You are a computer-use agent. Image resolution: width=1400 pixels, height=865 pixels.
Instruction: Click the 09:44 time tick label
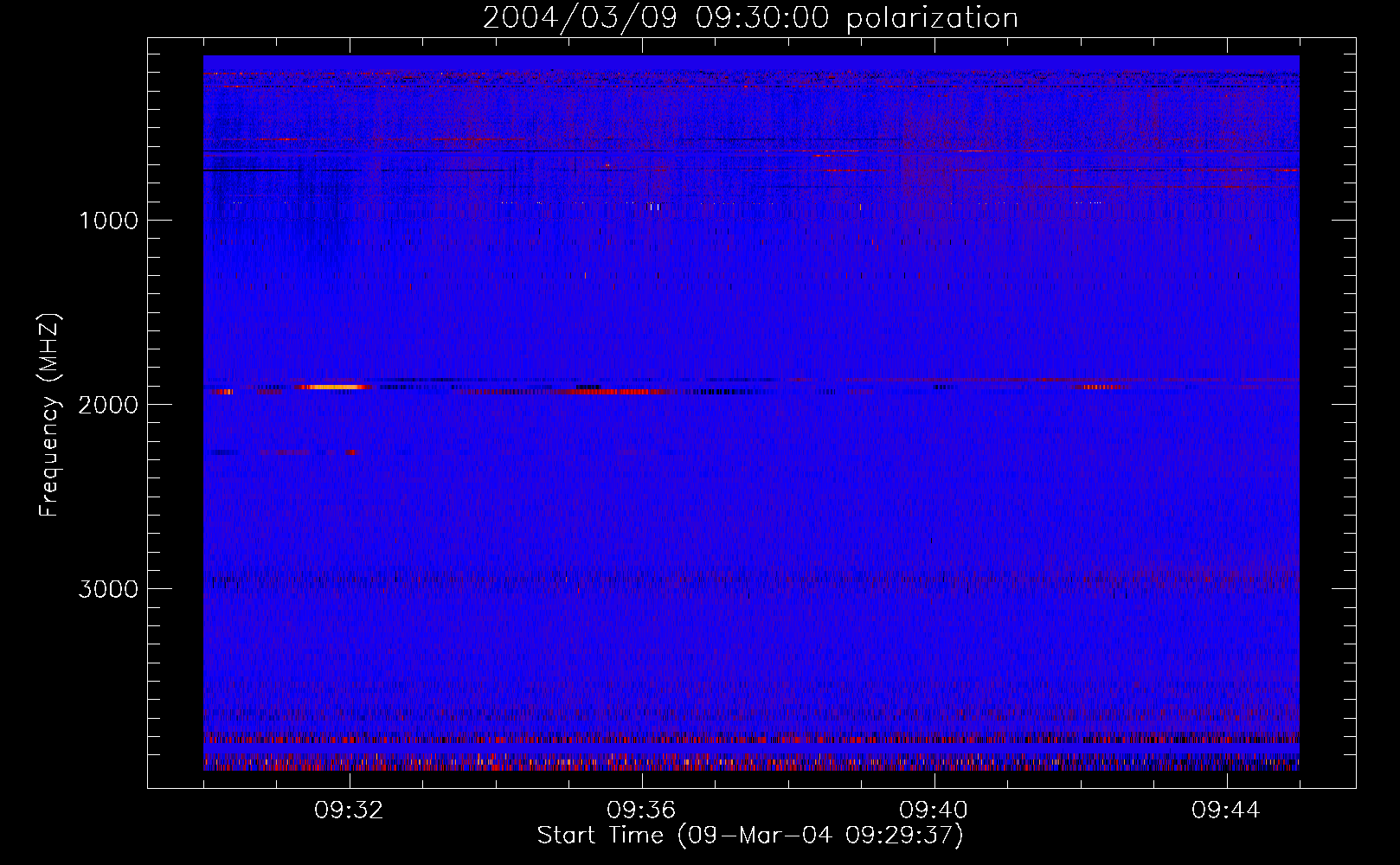[x=1226, y=811]
